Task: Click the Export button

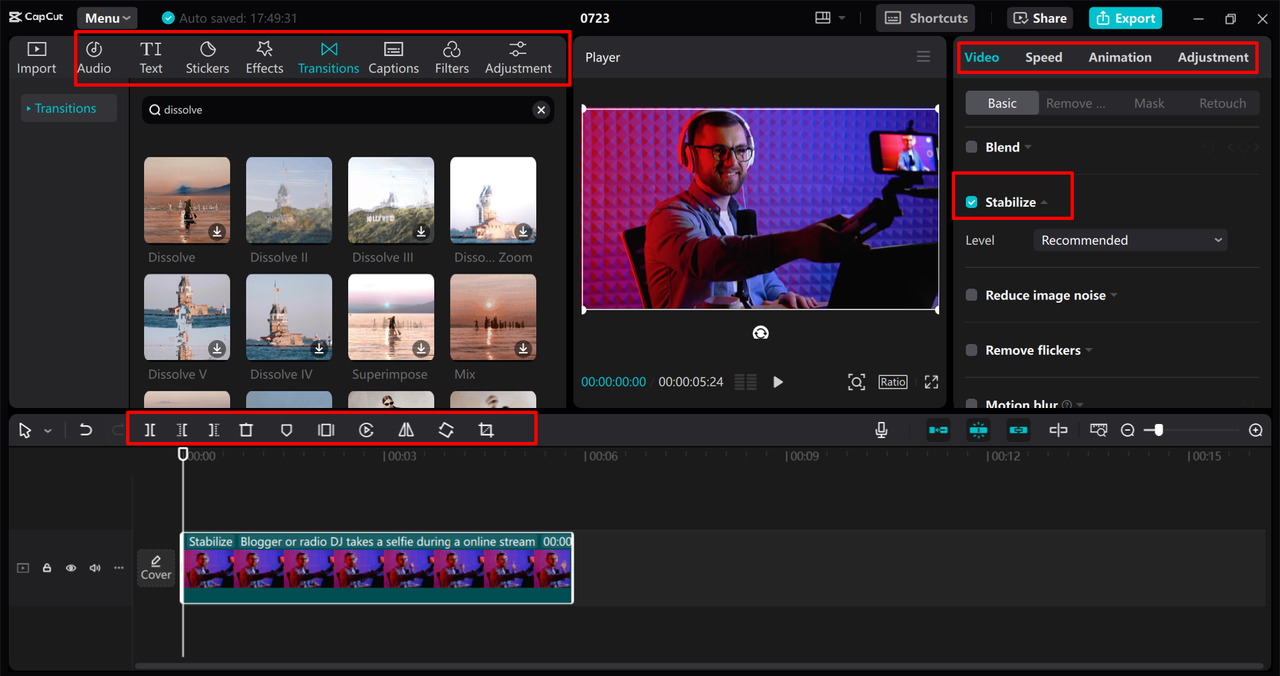Action: point(1125,18)
